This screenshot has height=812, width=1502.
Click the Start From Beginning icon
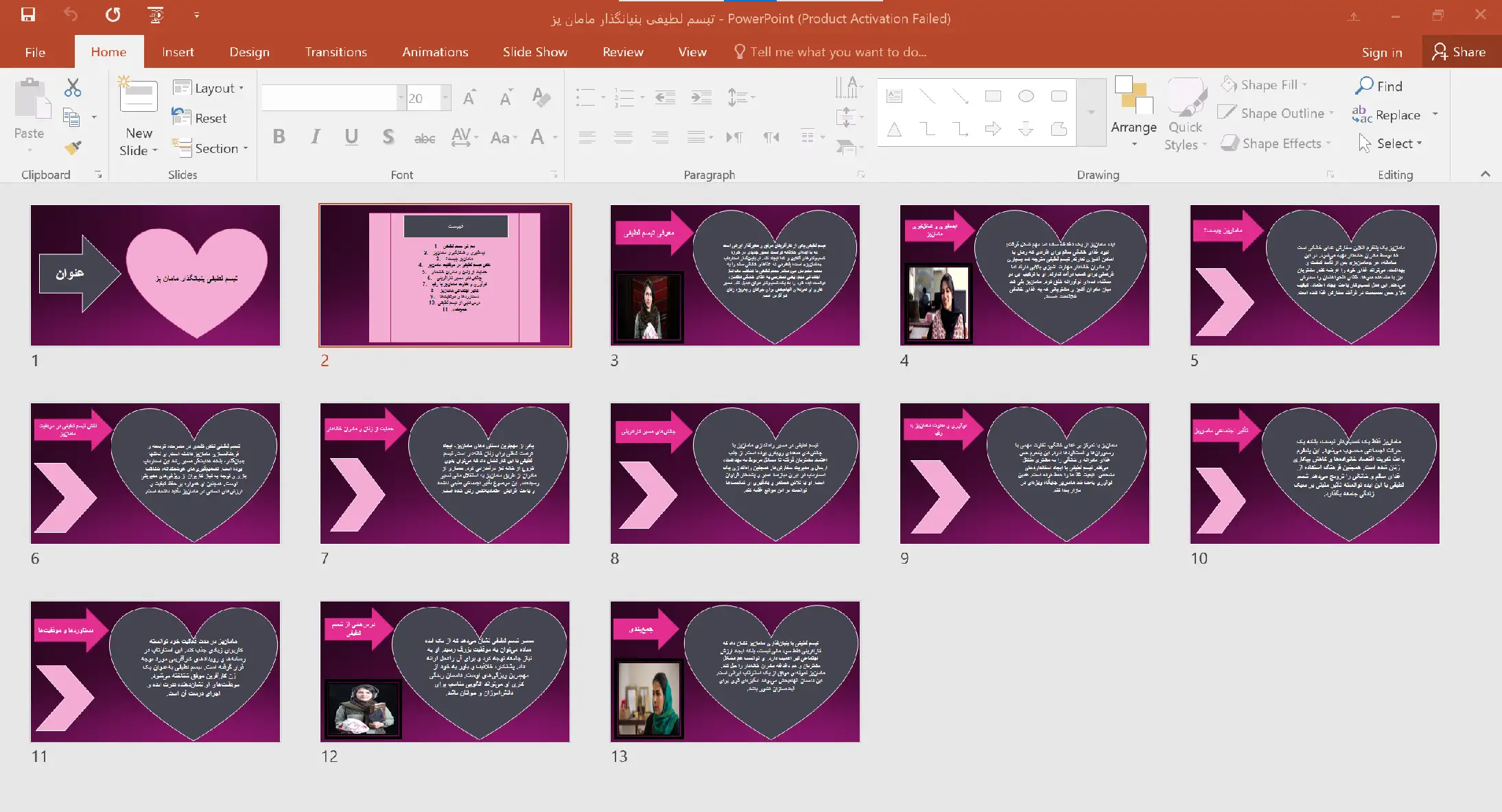click(156, 14)
